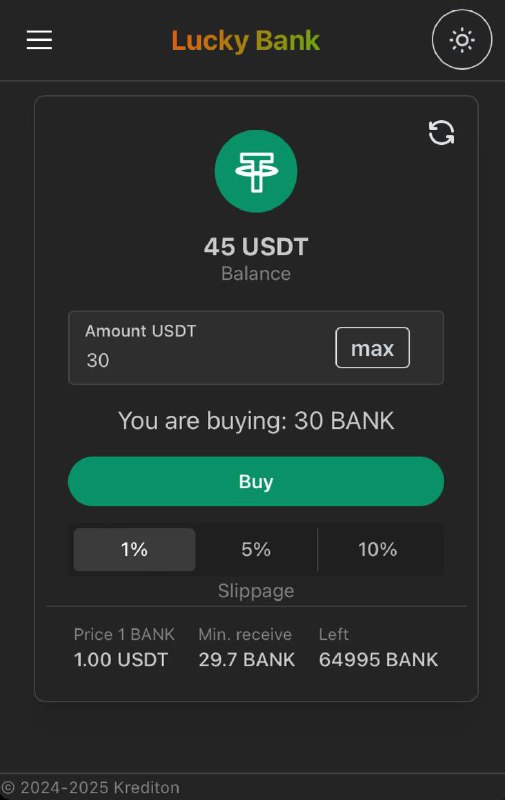Click the Slippage label

click(x=256, y=591)
